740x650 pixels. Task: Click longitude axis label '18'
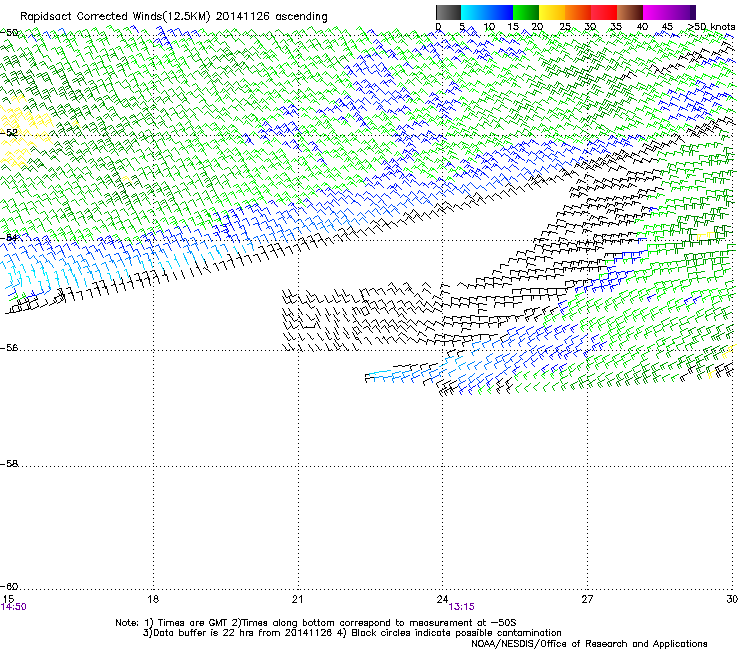[153, 599]
